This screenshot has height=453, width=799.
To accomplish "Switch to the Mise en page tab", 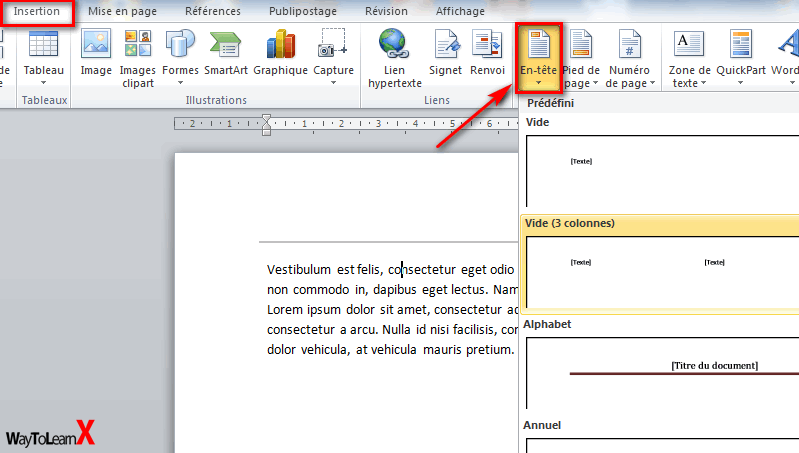I will coord(120,12).
